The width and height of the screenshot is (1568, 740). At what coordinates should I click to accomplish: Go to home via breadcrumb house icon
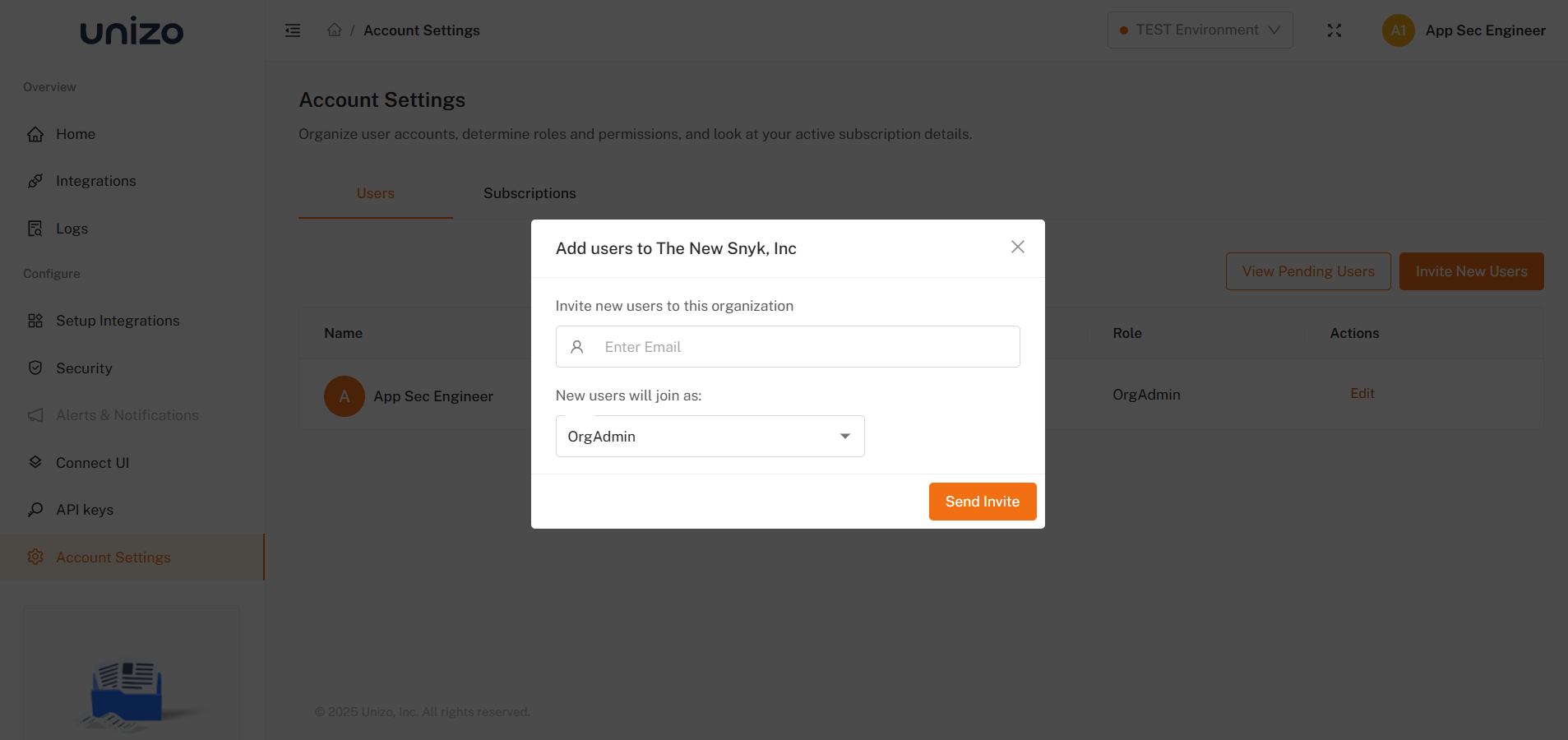pos(334,30)
